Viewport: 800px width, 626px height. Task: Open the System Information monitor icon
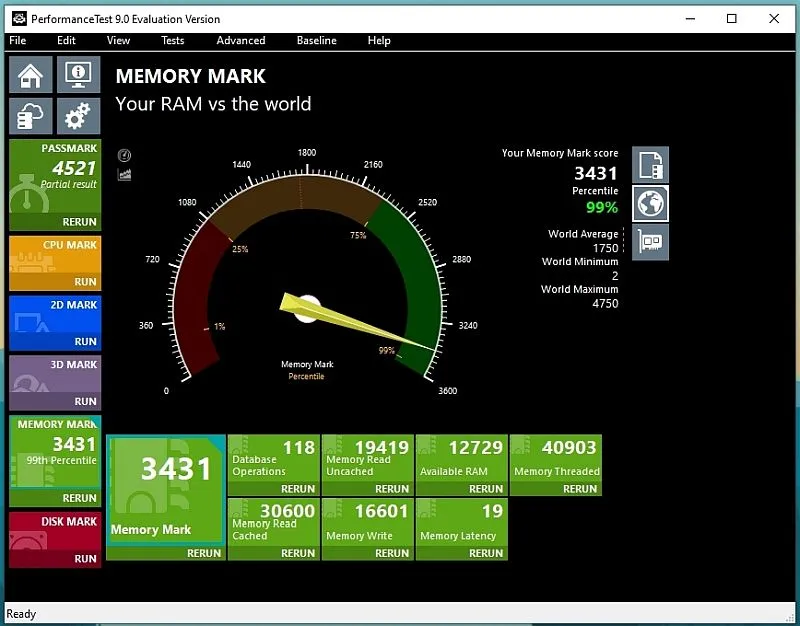pos(78,76)
